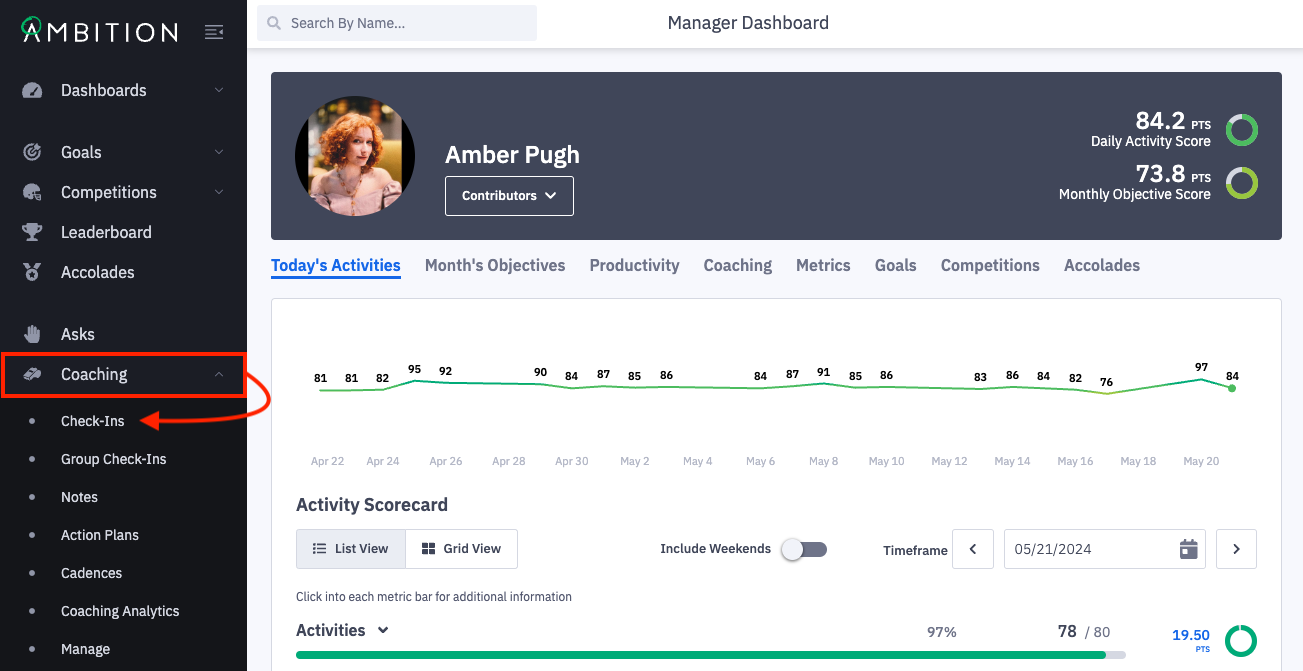Image resolution: width=1303 pixels, height=671 pixels.
Task: Collapse sidebar with the menu icon
Action: (x=214, y=32)
